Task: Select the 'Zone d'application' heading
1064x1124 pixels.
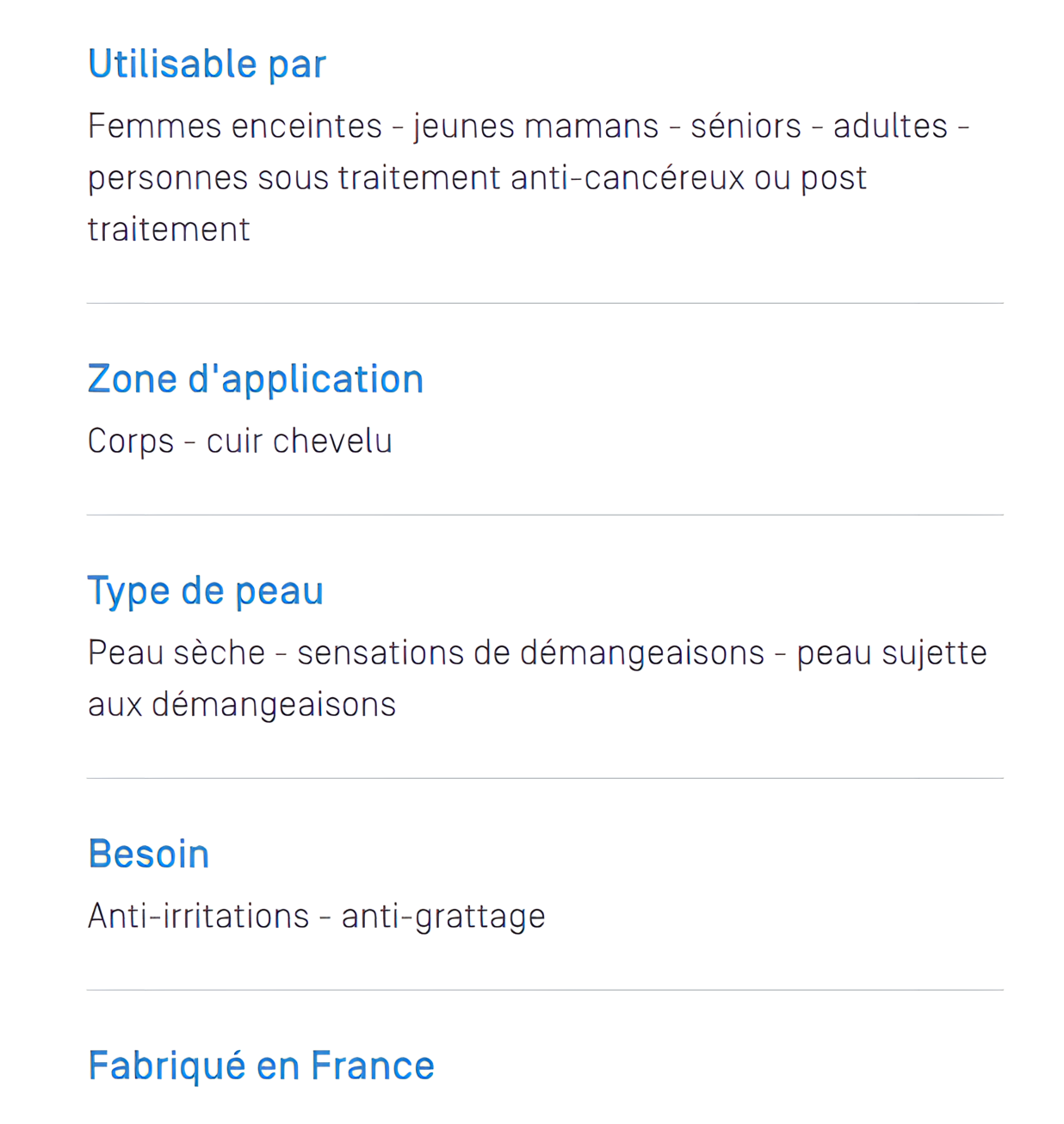Action: click(x=256, y=380)
